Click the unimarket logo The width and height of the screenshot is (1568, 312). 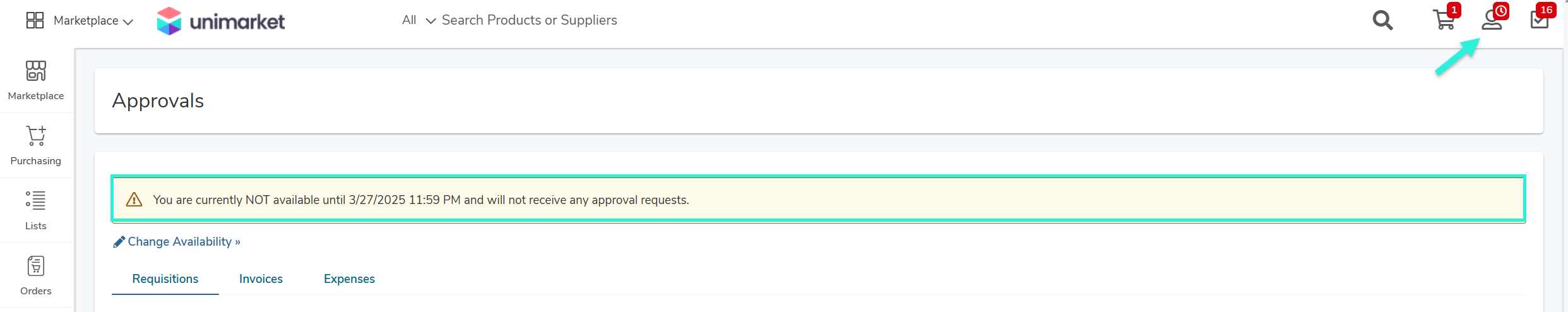221,21
